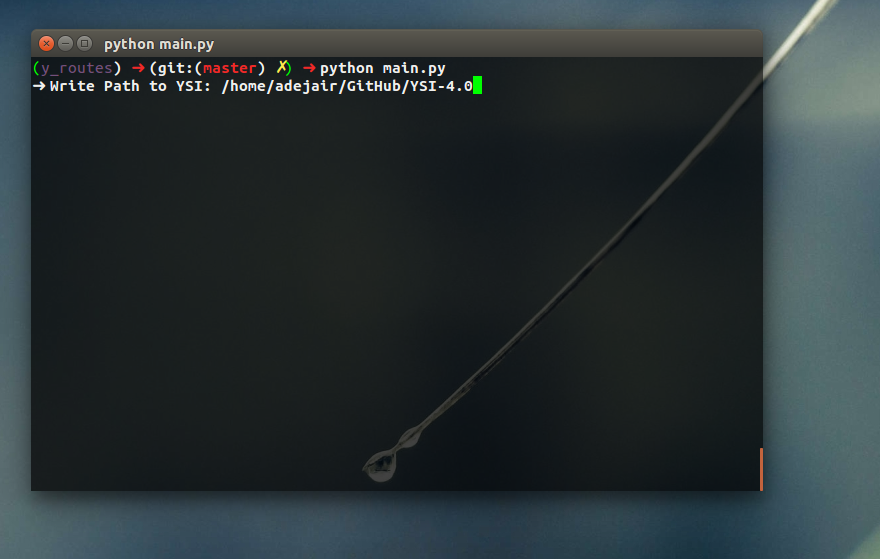Maximize the terminal window
Viewport: 880px width, 559px height.
[85, 43]
